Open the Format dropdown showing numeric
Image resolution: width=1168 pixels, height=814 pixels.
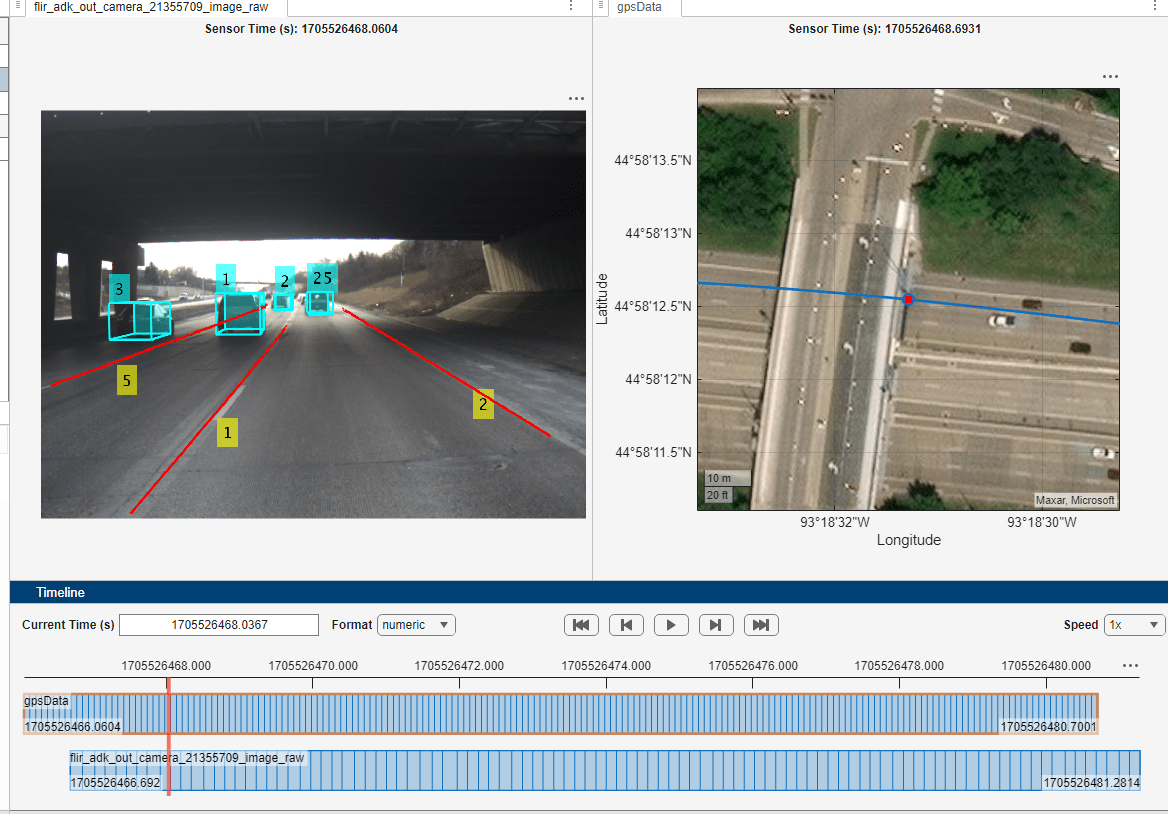pyautogui.click(x=416, y=624)
